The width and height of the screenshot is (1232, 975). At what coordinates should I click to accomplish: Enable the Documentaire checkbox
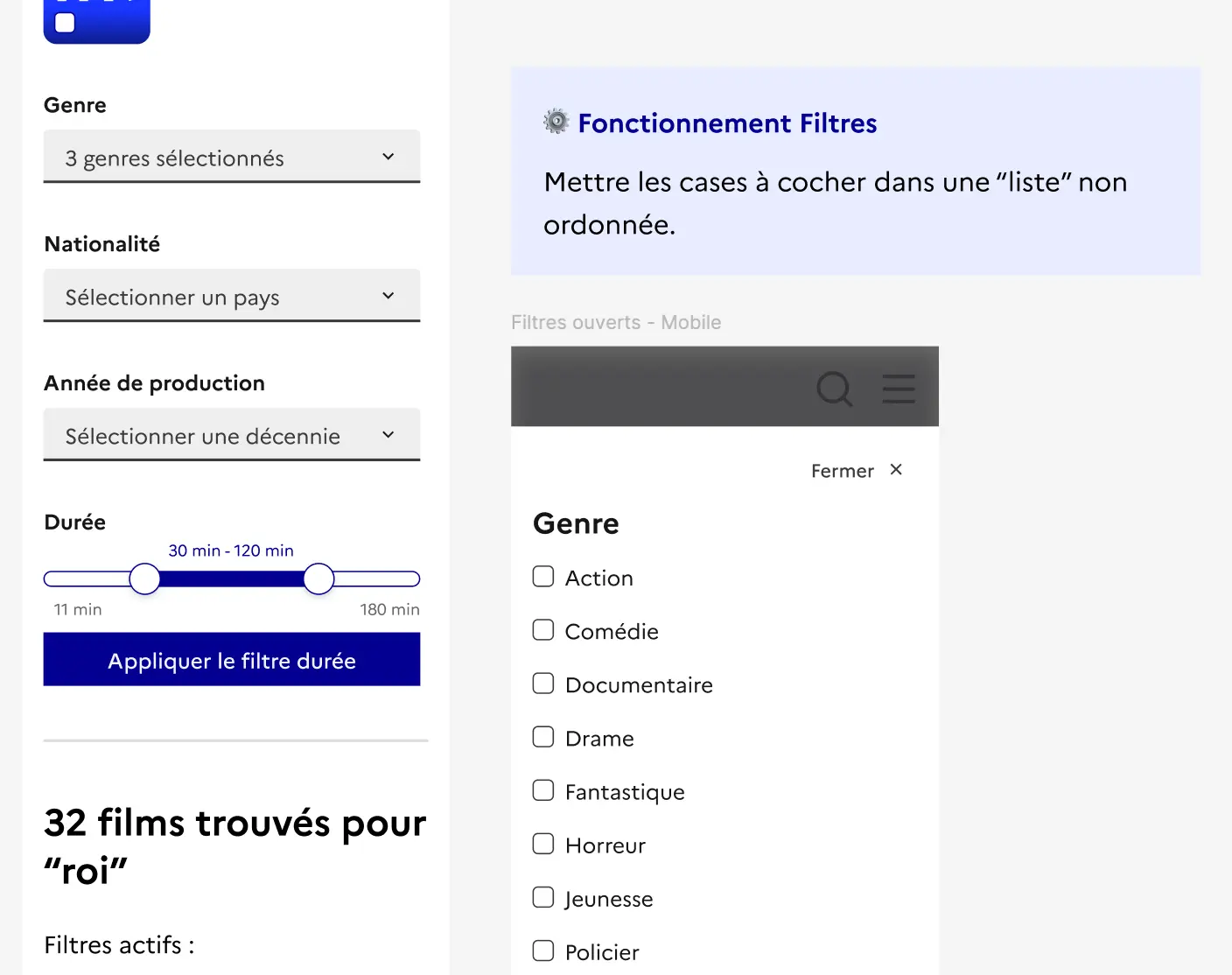[543, 684]
